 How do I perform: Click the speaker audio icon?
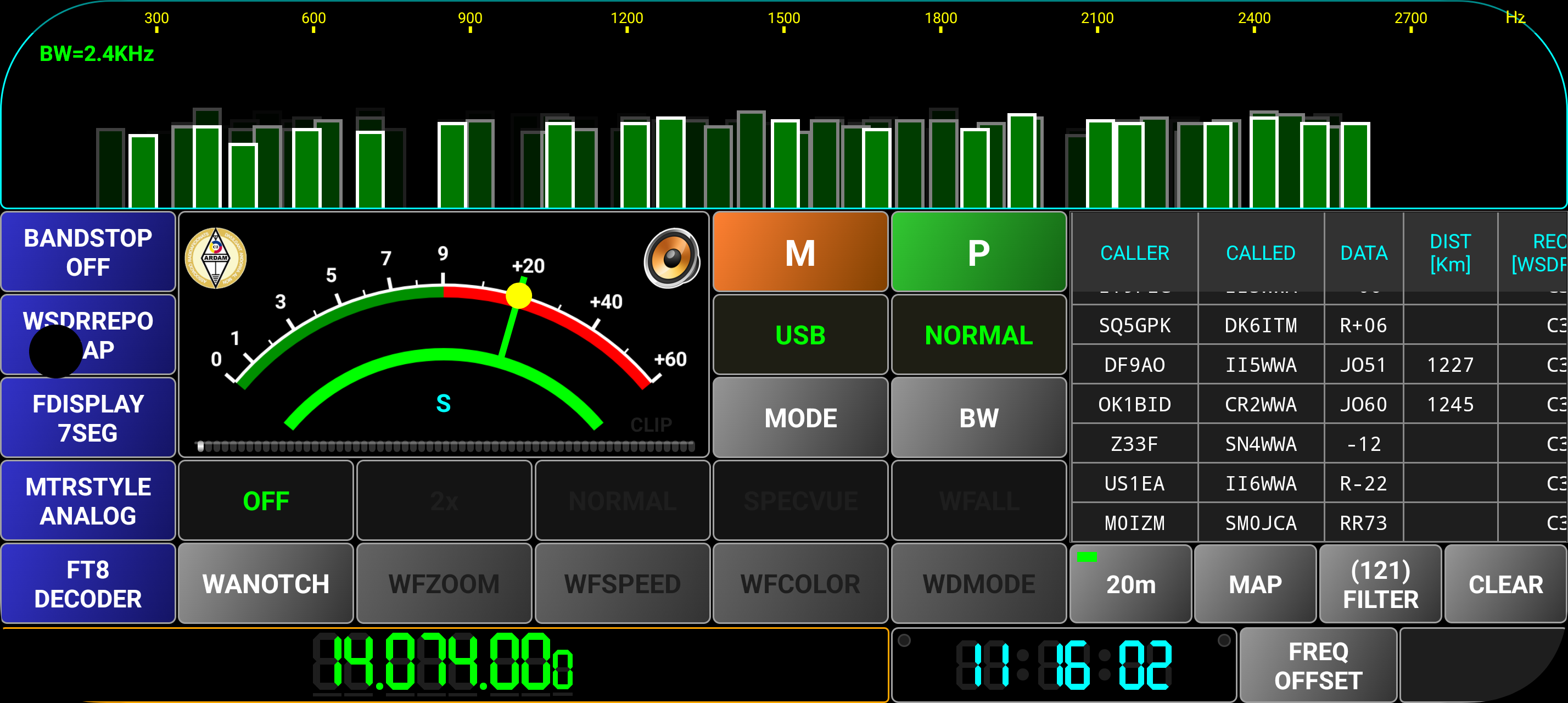point(671,258)
